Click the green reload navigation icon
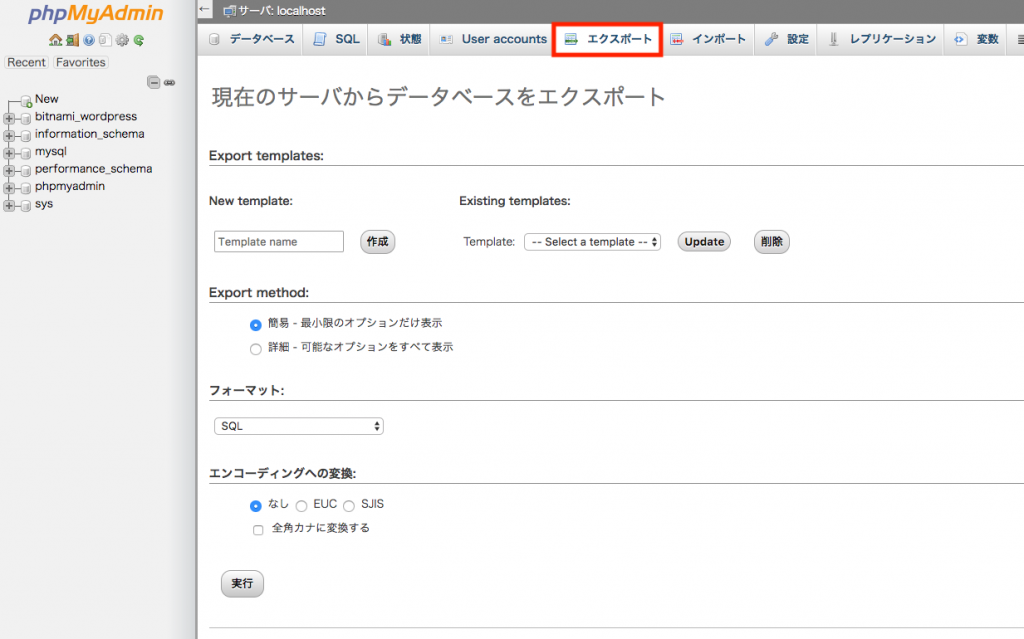This screenshot has width=1024, height=639. click(x=139, y=41)
